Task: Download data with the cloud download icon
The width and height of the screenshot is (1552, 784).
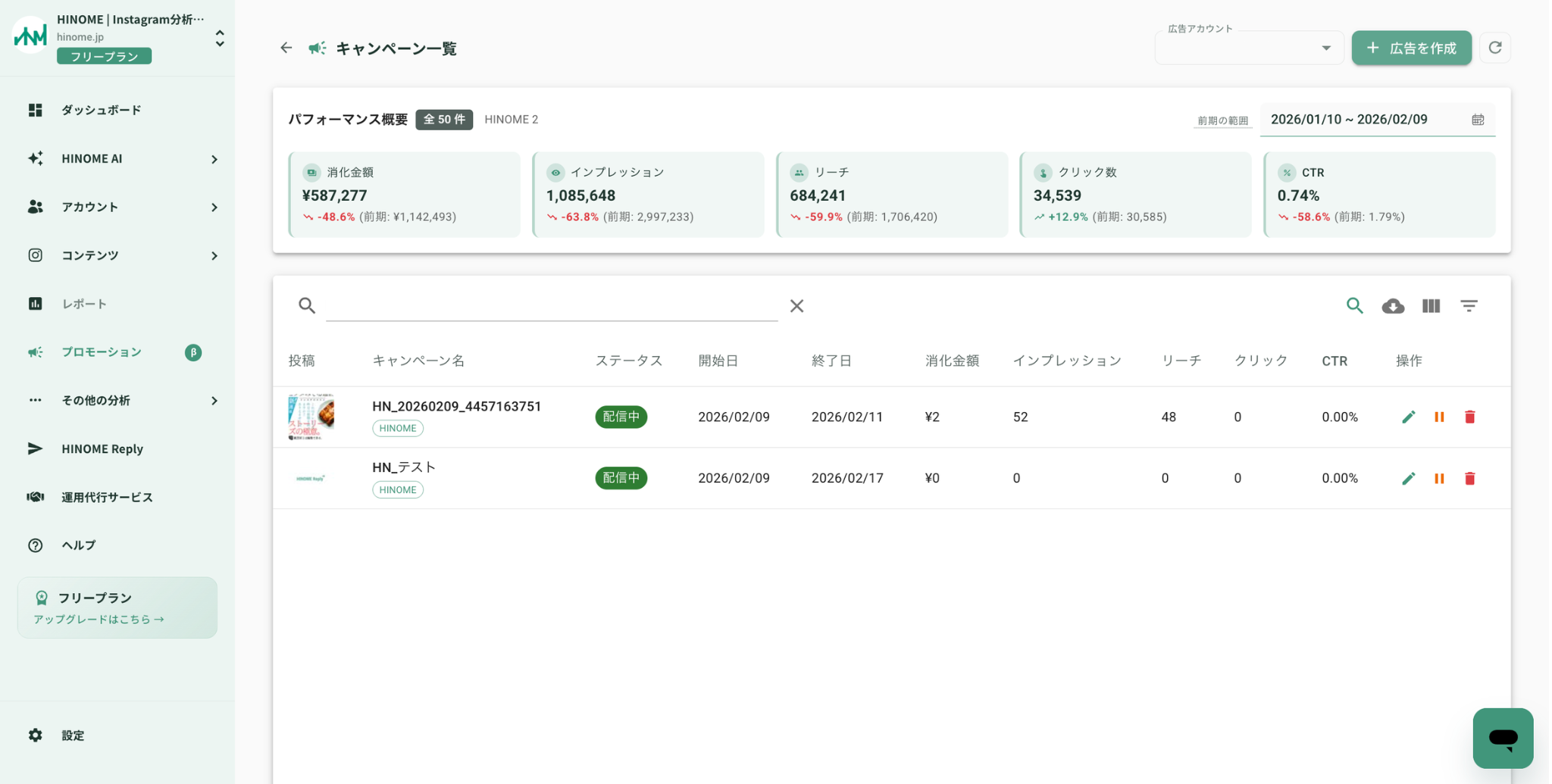Action: coord(1392,306)
